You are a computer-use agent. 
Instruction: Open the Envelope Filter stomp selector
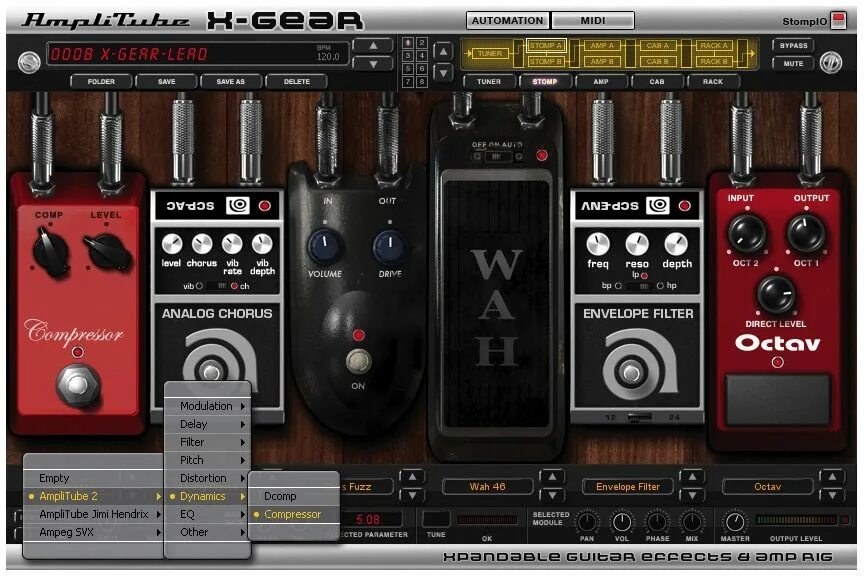point(628,487)
